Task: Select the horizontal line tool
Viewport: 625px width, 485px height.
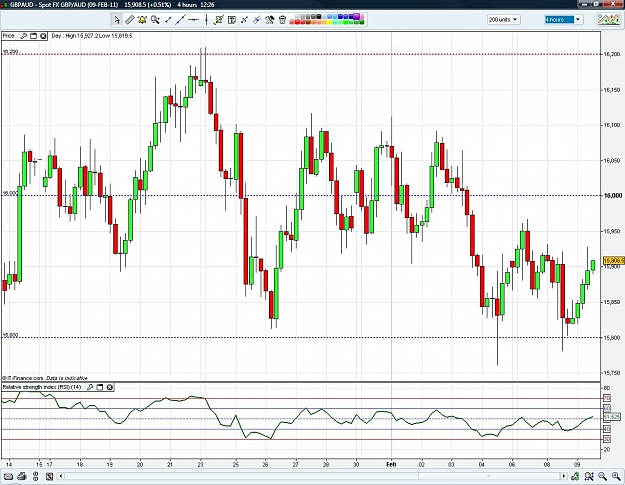Action: point(193,20)
